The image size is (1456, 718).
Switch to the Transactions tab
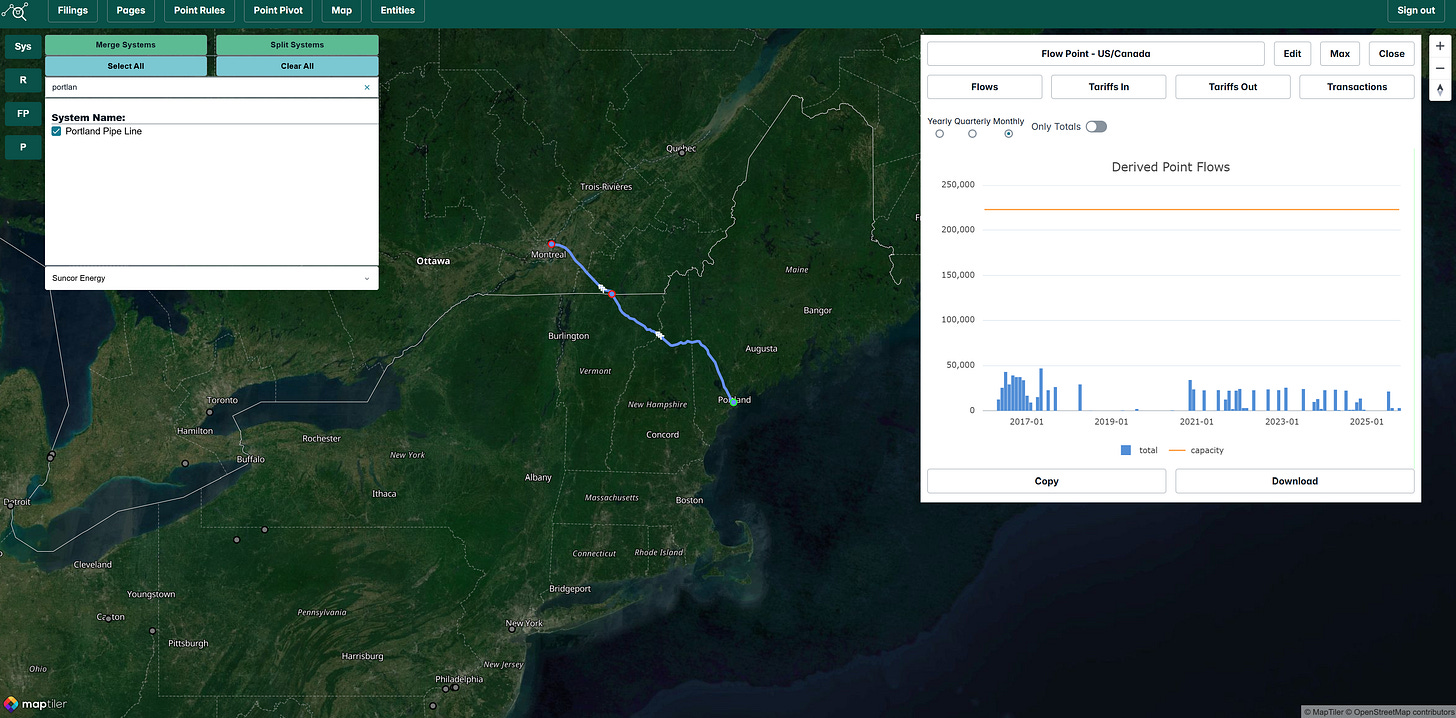[1357, 87]
